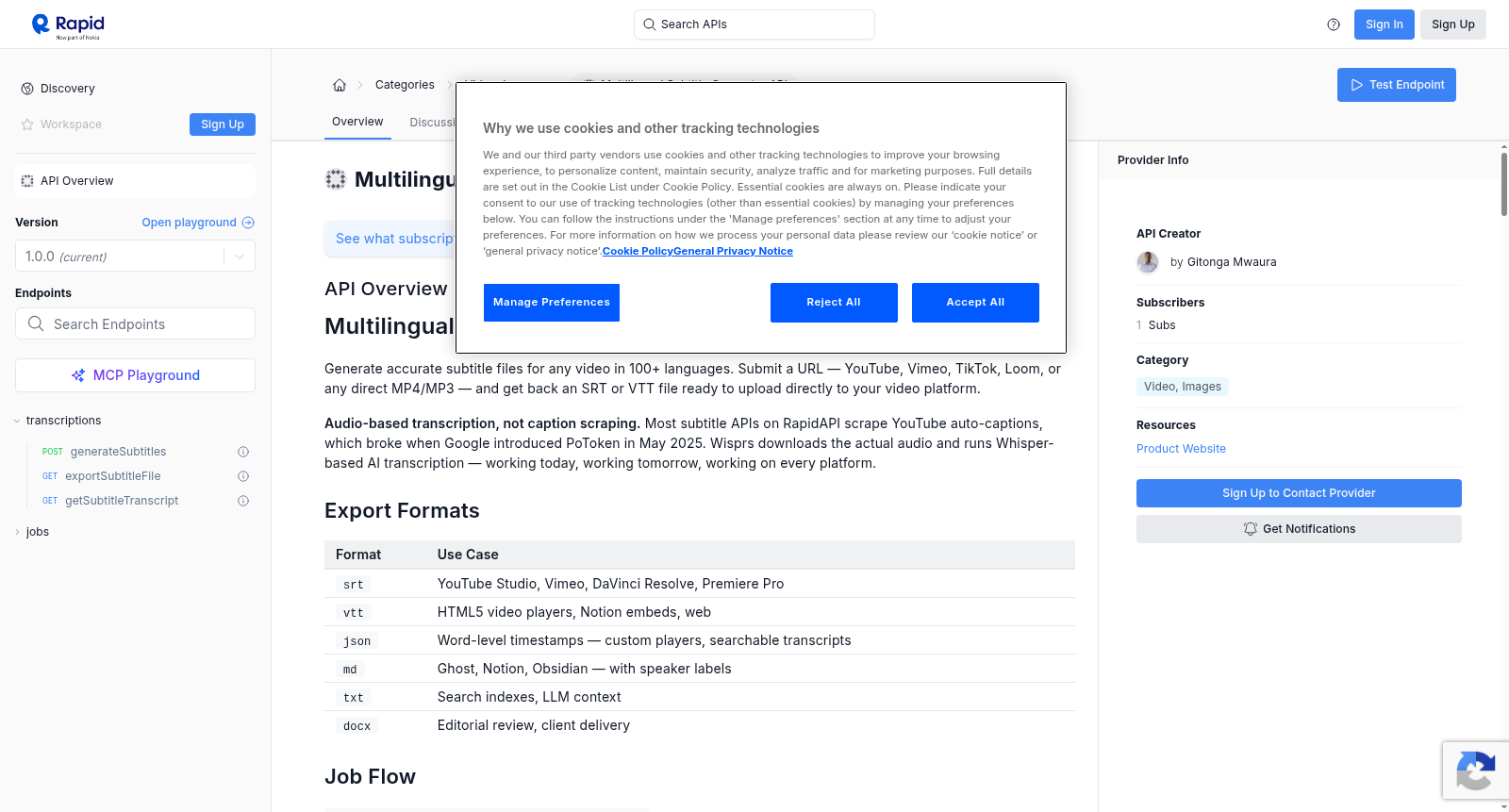Click the '1 Subs' subscriber count
The height and width of the screenshot is (812, 1509).
click(1156, 325)
